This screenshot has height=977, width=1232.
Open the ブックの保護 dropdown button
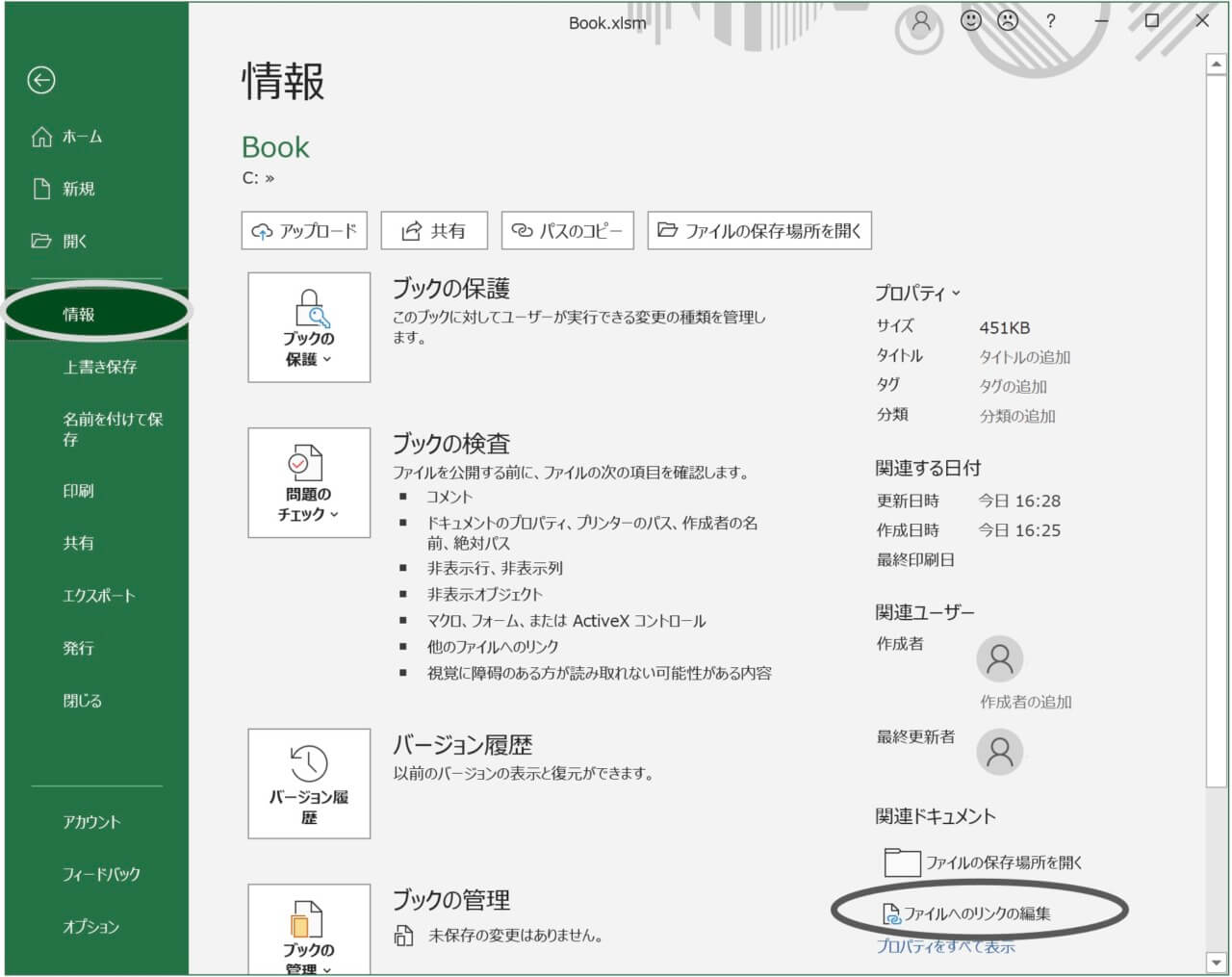[309, 327]
